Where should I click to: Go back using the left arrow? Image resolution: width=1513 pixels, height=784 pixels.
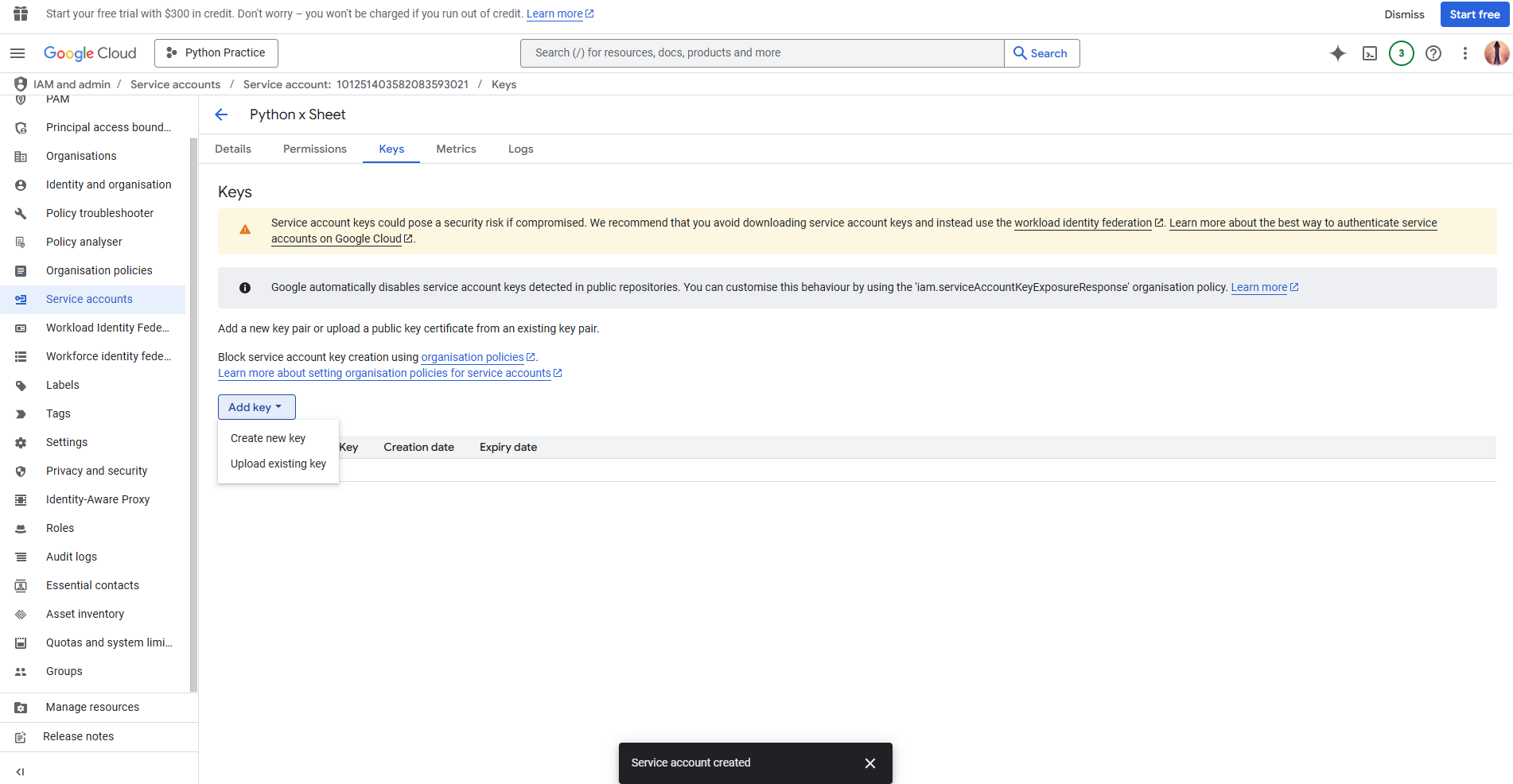click(x=222, y=114)
